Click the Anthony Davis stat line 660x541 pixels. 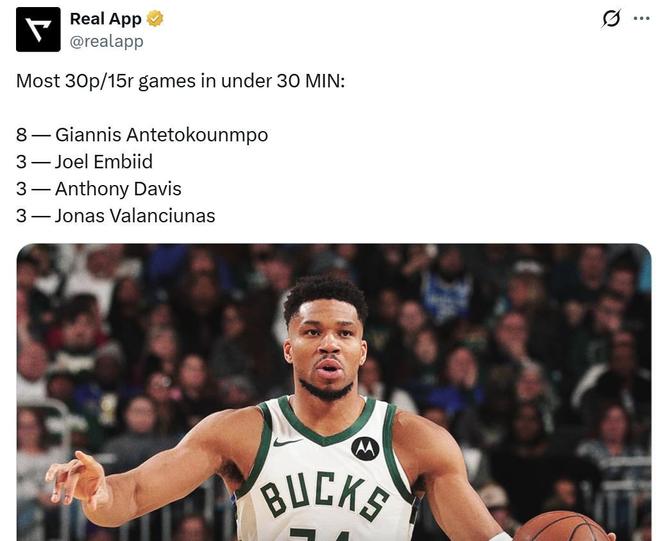98,189
